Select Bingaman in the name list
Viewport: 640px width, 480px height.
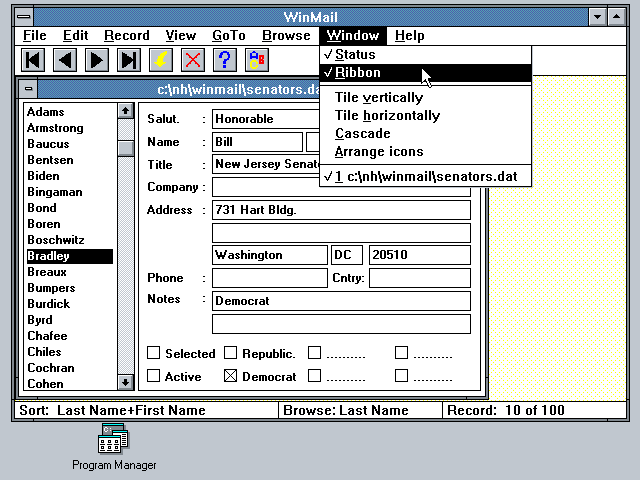pos(69,192)
